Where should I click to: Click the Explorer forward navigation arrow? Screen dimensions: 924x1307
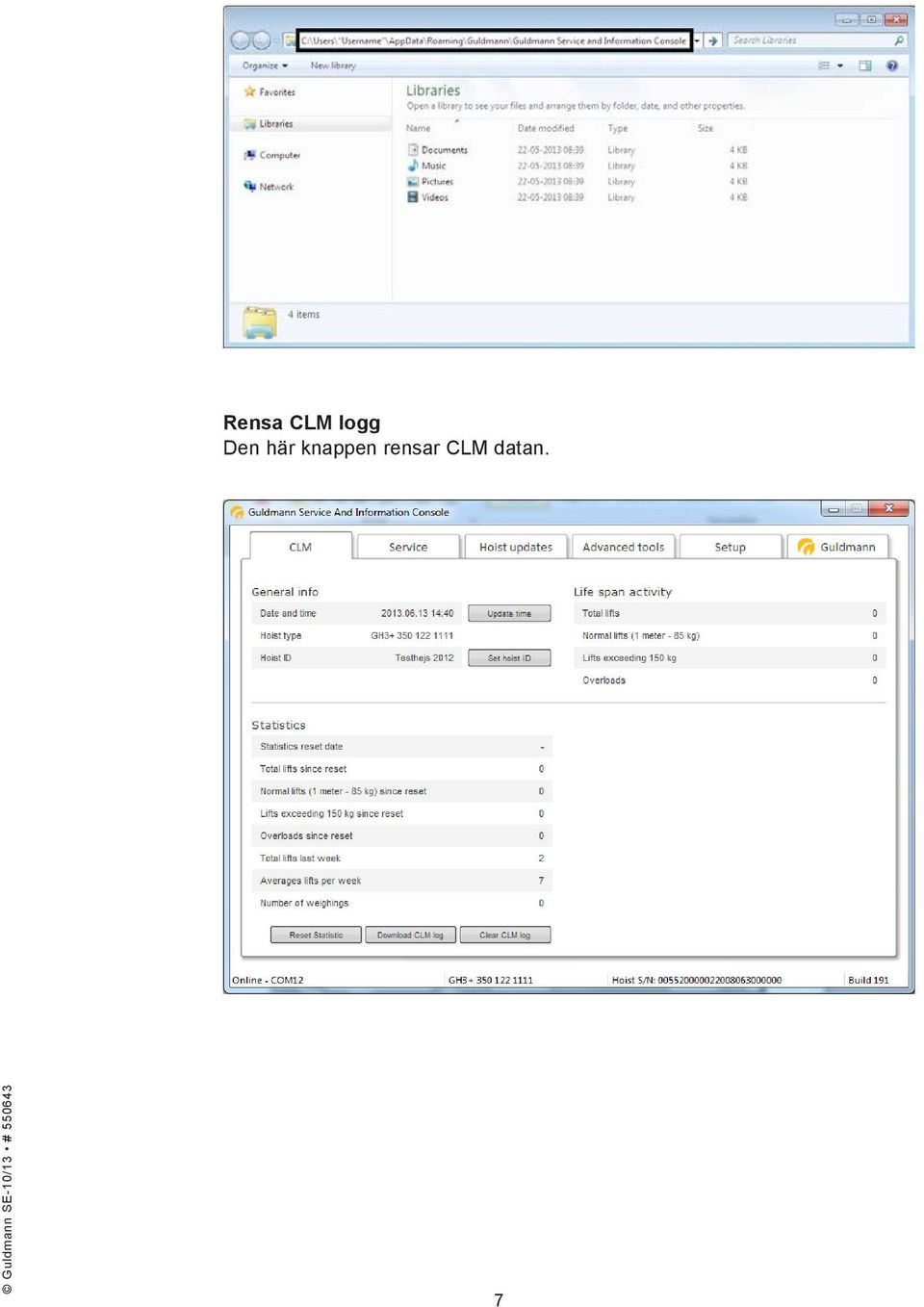coord(261,40)
